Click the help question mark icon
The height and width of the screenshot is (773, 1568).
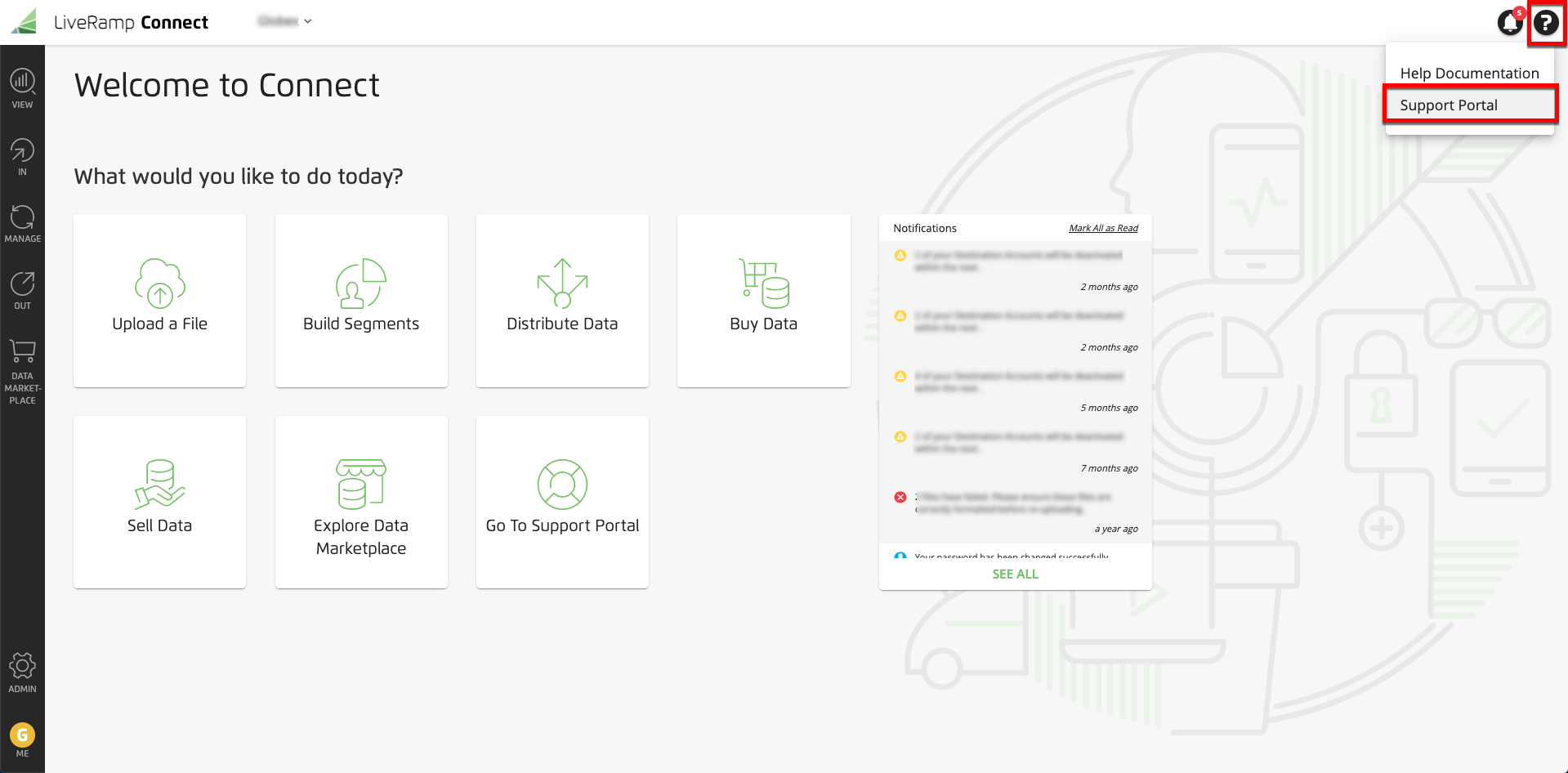[x=1545, y=22]
